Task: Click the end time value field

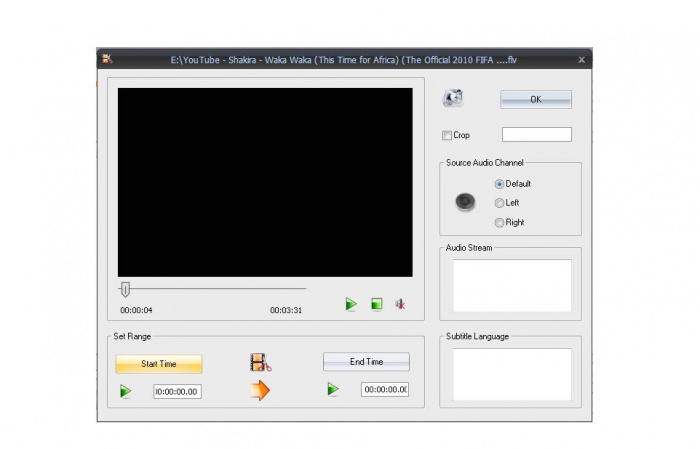Action: 385,389
